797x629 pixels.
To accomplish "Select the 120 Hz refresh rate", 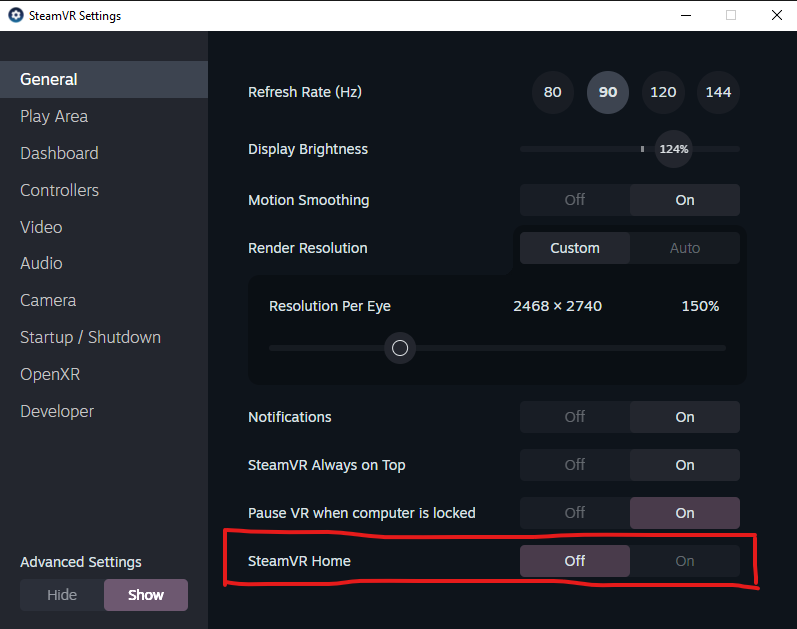I will (663, 92).
